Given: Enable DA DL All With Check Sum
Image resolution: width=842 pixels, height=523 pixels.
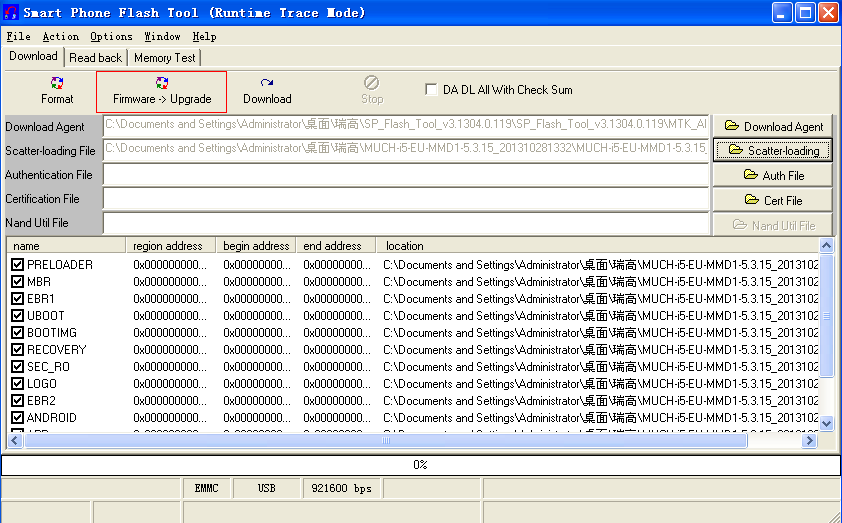Looking at the screenshot, I should (x=431, y=89).
